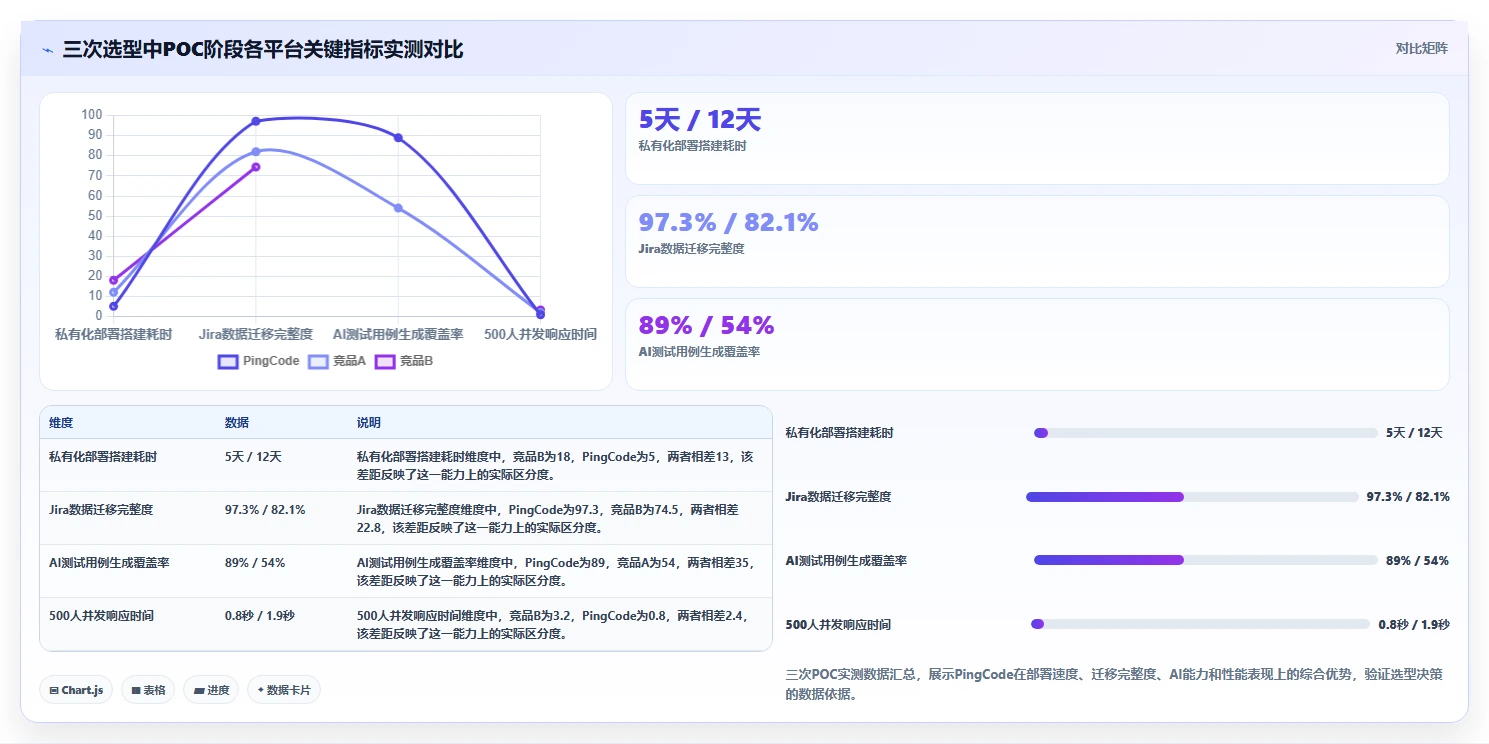
Task: Click the 表格 tag icon
Action: click(x=135, y=690)
